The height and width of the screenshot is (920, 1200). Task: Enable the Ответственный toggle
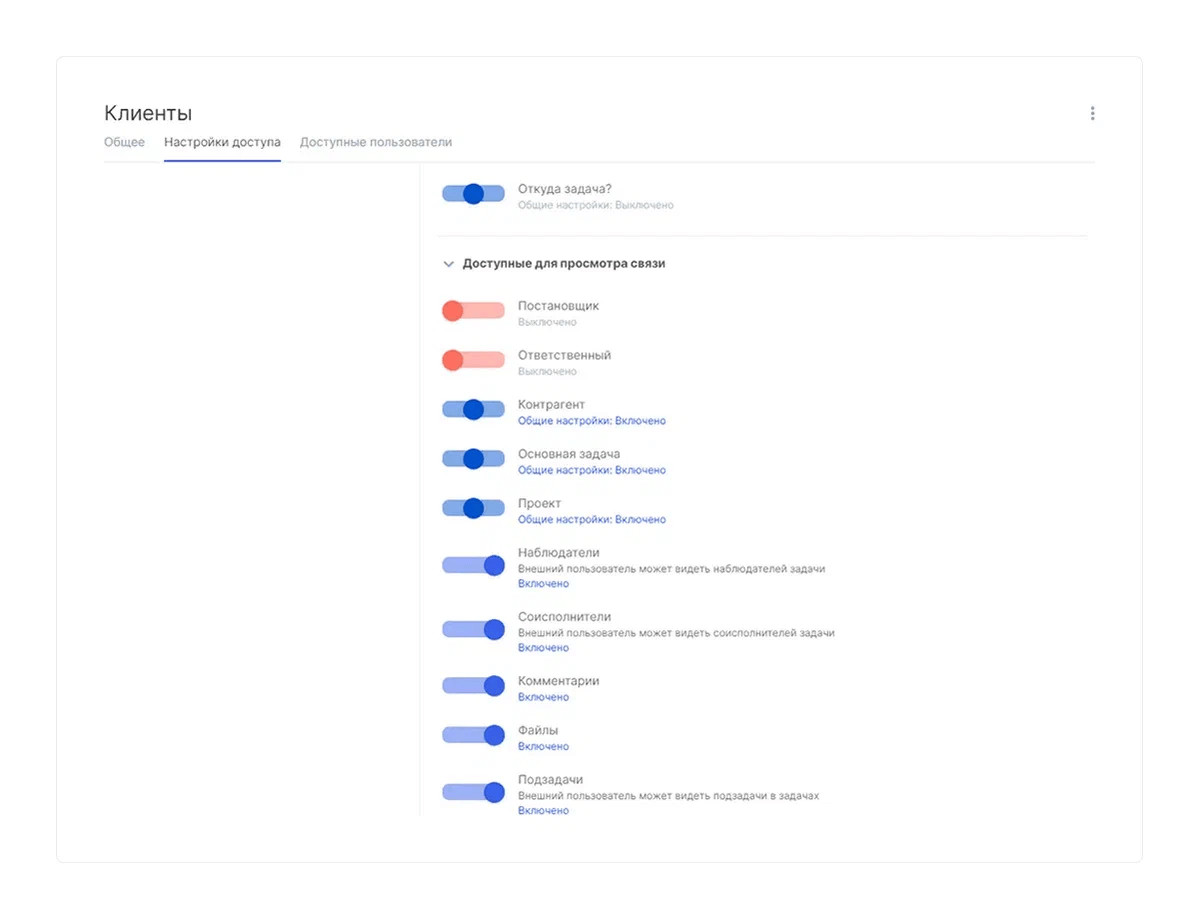click(x=473, y=360)
